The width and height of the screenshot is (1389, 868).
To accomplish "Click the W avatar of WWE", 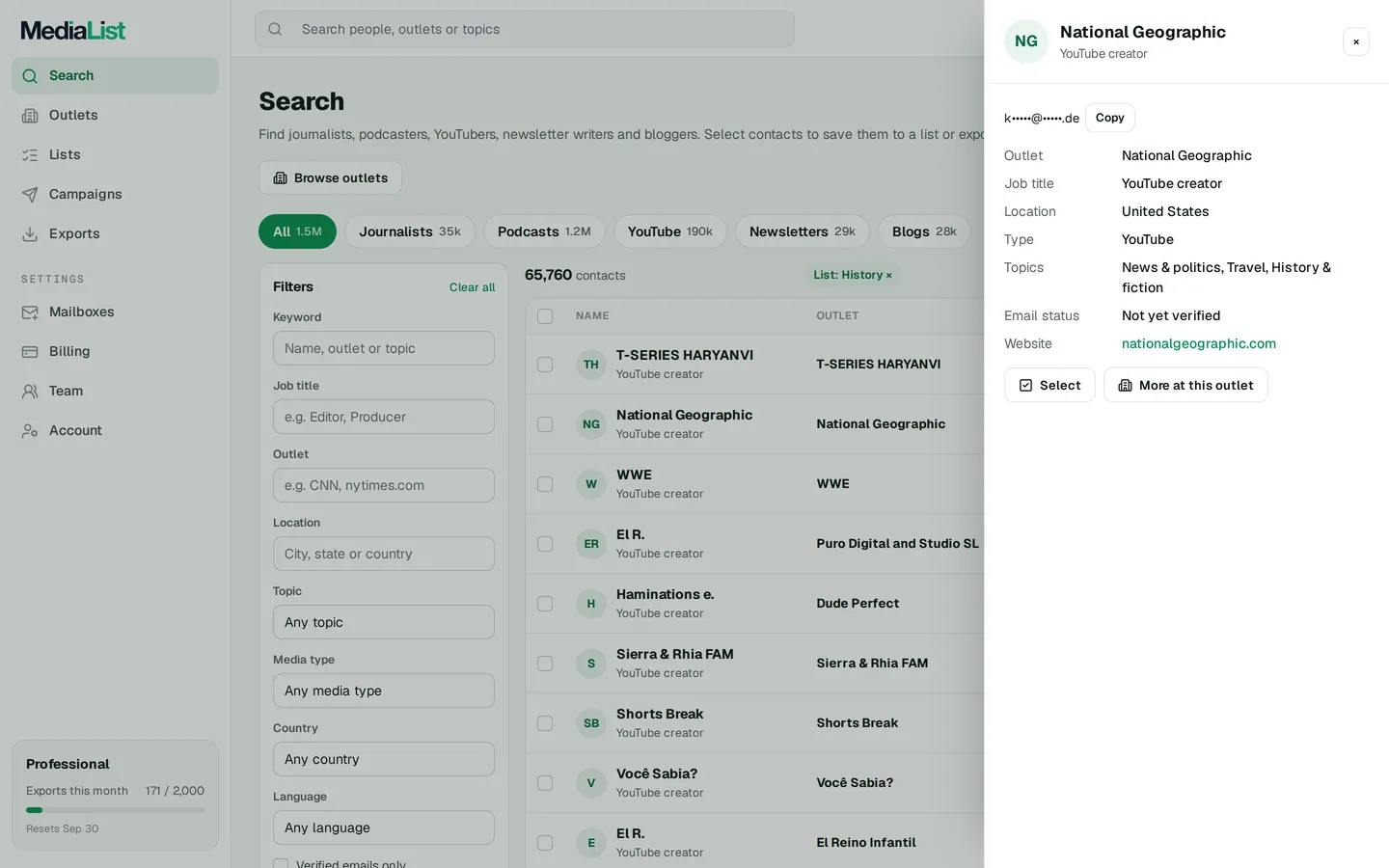I will pos(591,484).
